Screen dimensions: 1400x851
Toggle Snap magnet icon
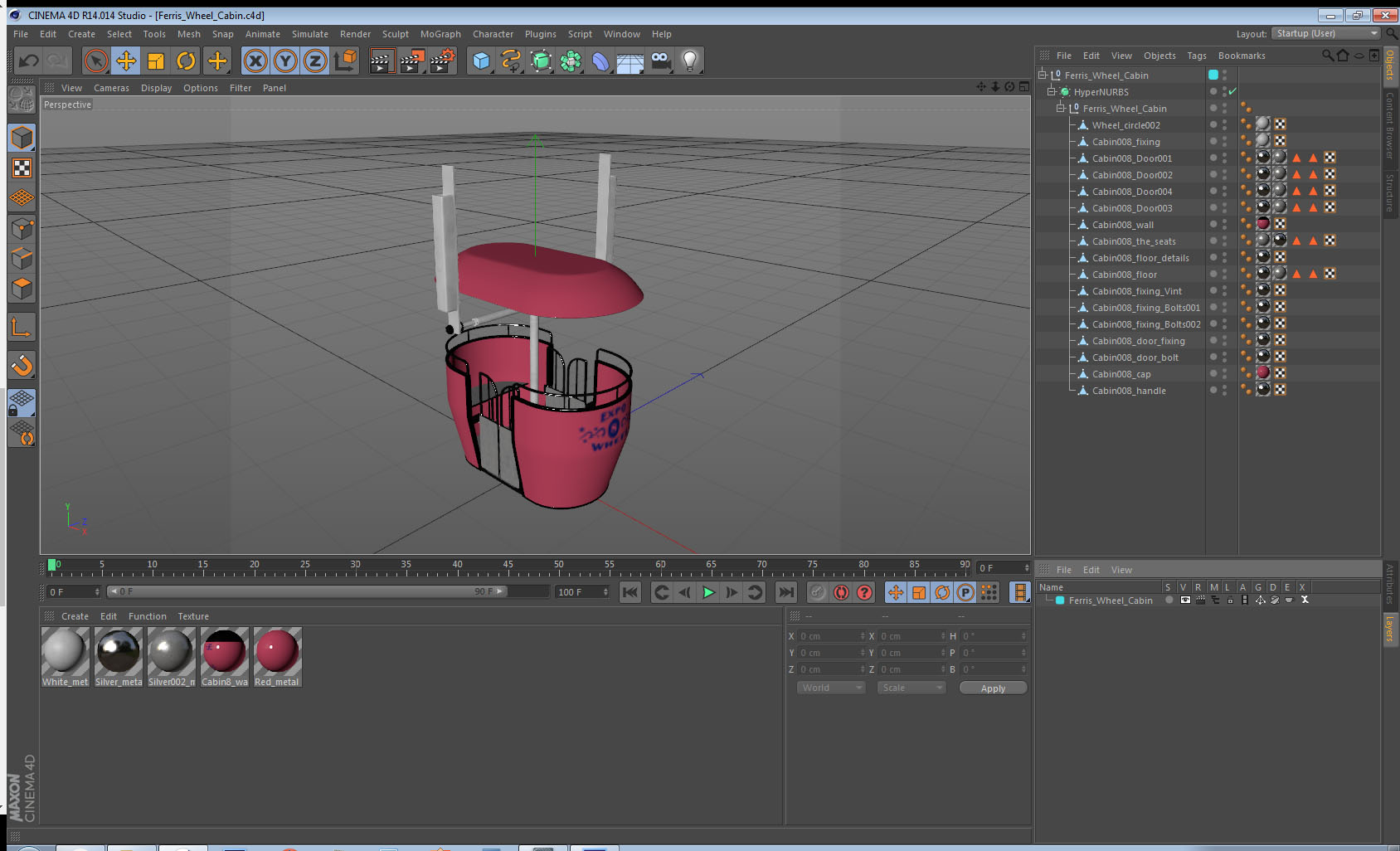coord(22,365)
